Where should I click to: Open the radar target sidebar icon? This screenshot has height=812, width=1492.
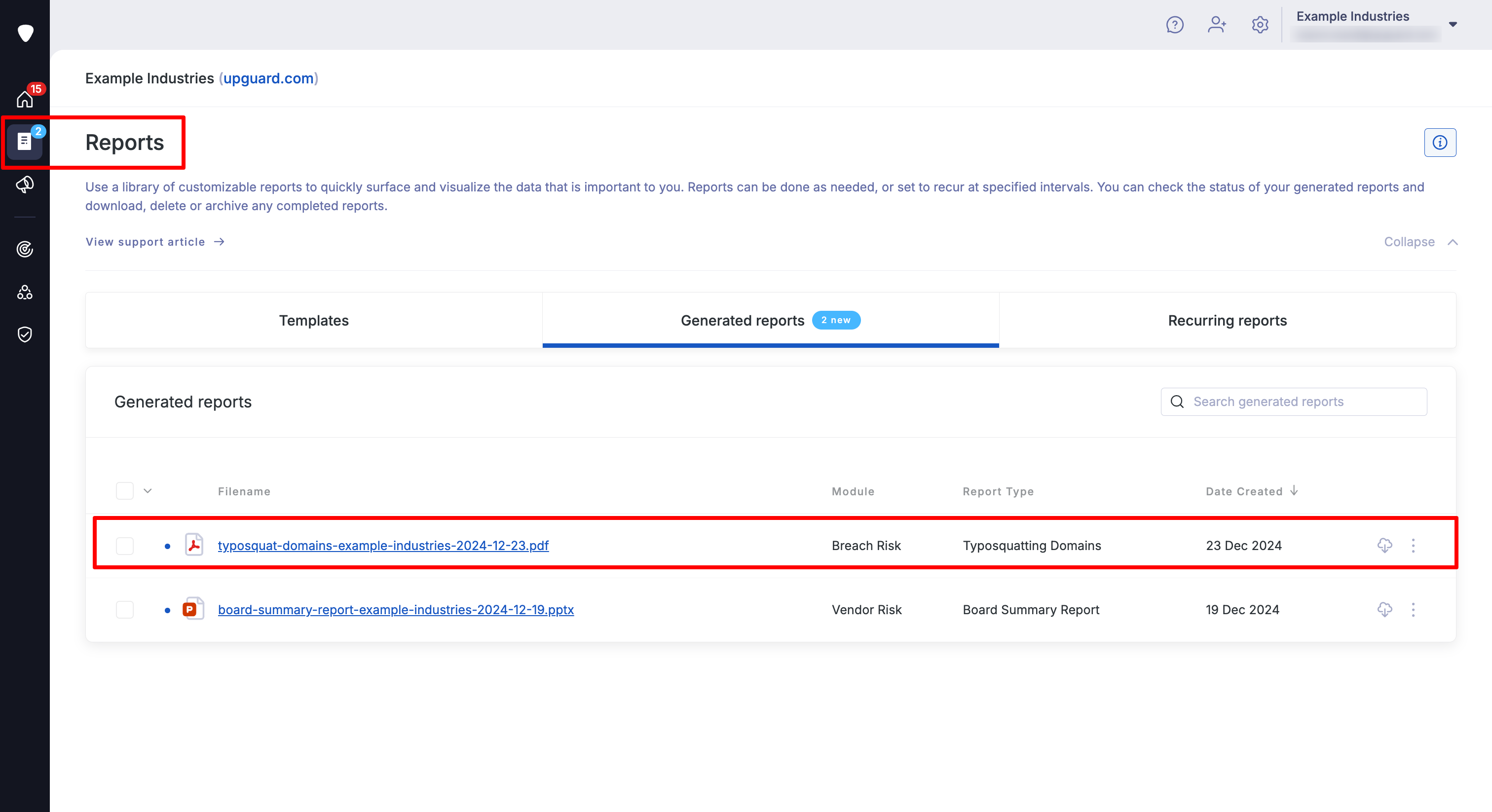(x=25, y=249)
